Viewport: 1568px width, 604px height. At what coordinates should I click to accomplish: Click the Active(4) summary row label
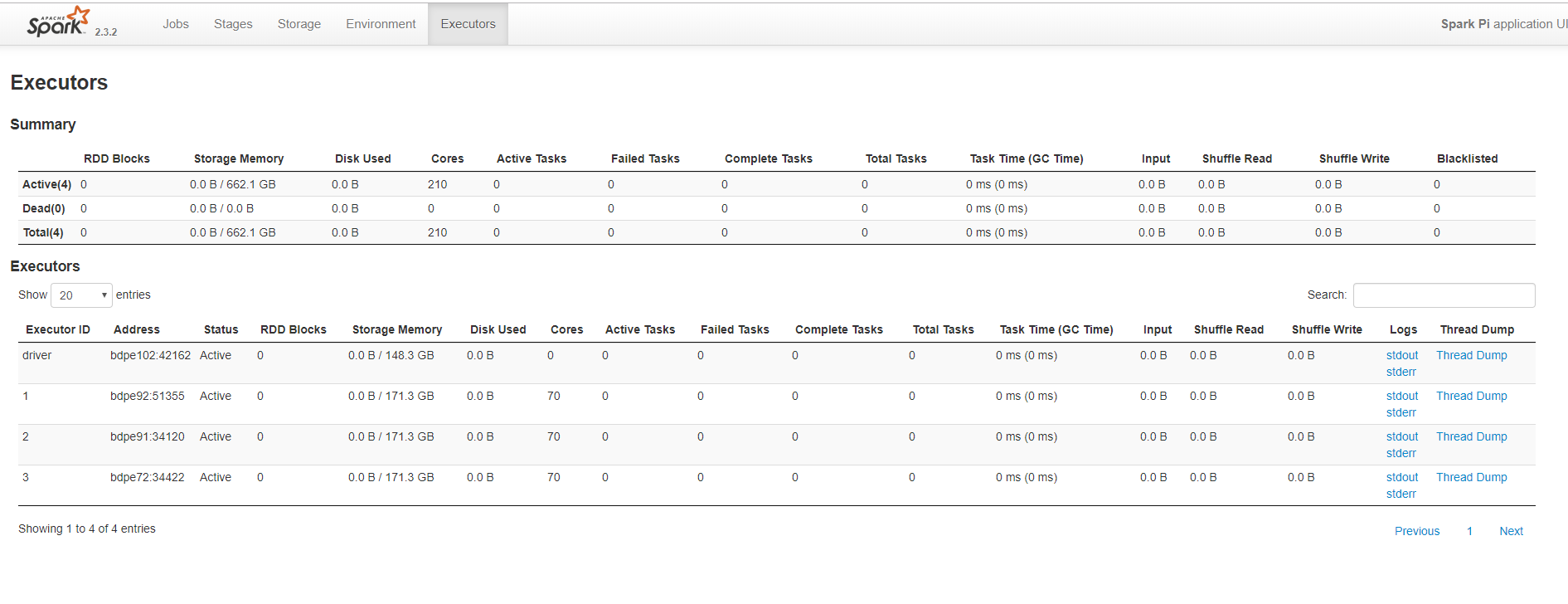point(47,184)
